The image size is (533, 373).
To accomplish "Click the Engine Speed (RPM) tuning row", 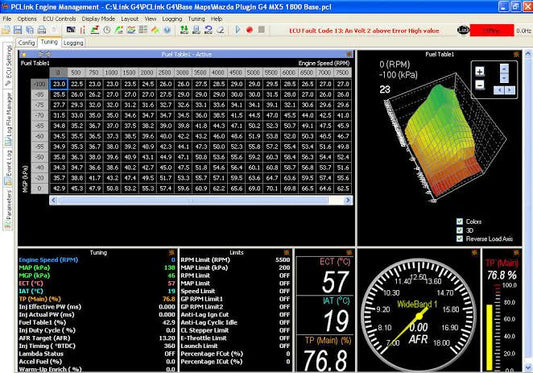I will [97, 260].
